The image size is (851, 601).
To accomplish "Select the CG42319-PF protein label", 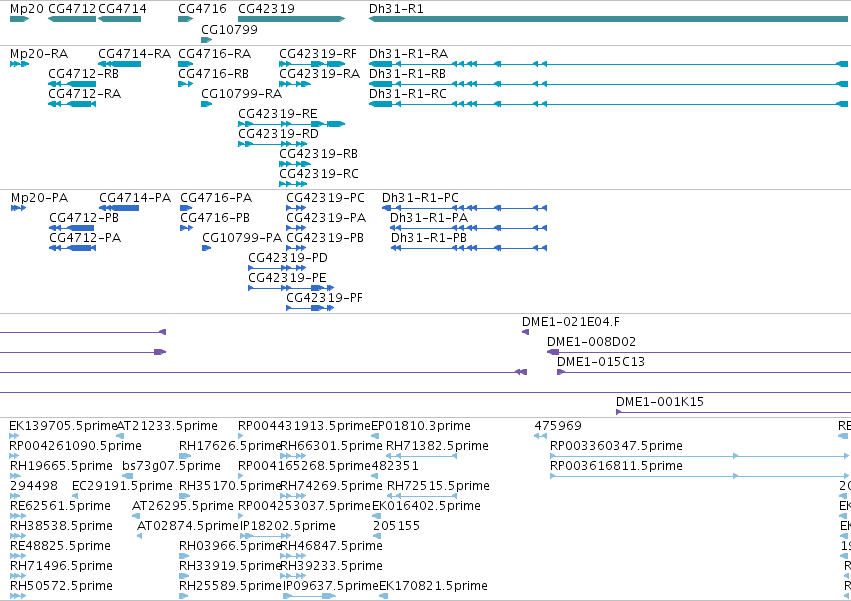I will point(325,298).
